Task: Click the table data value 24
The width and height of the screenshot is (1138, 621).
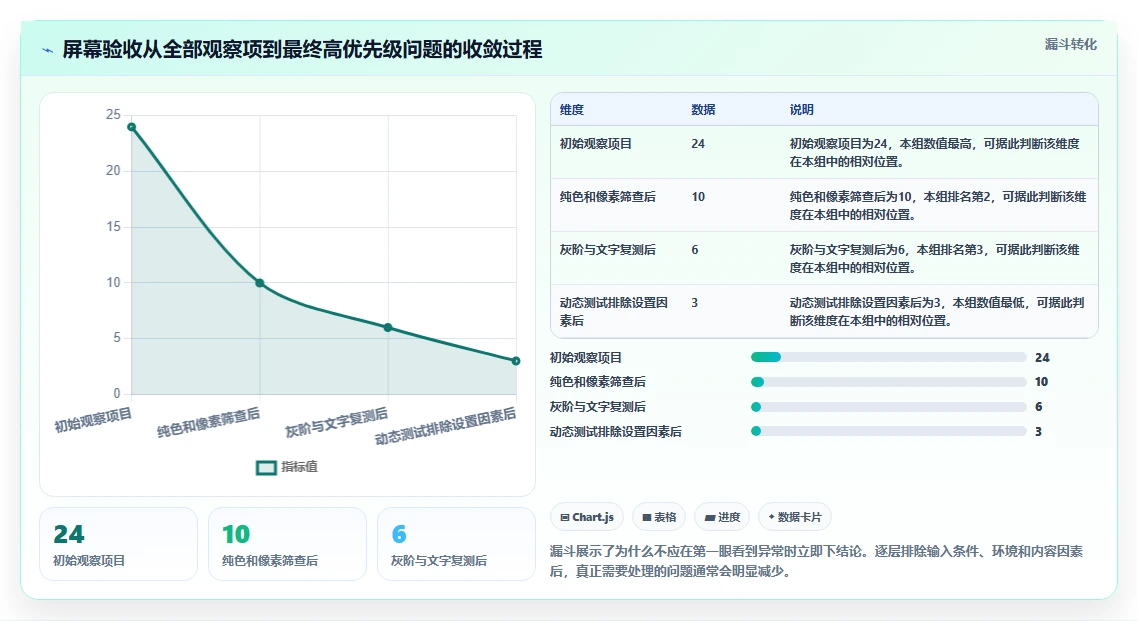Action: click(698, 144)
